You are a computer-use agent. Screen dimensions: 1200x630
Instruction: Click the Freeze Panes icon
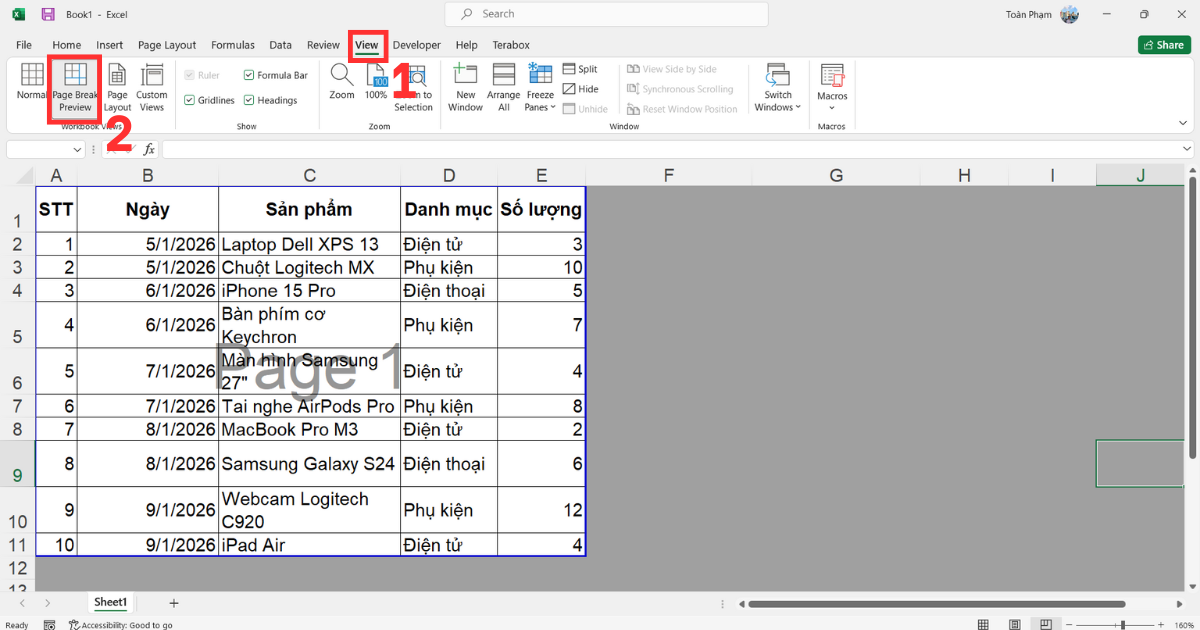[x=540, y=74]
